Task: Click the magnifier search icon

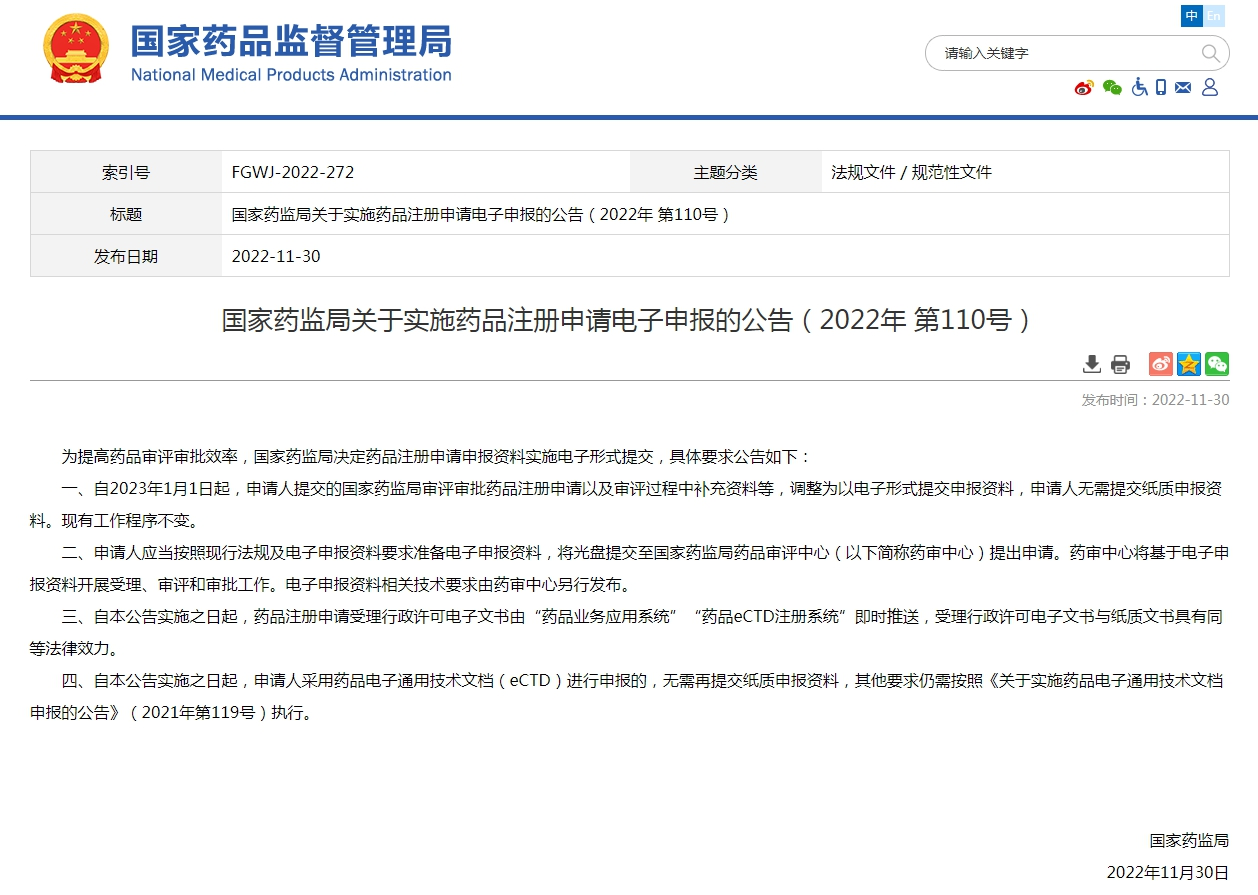Action: click(1210, 53)
